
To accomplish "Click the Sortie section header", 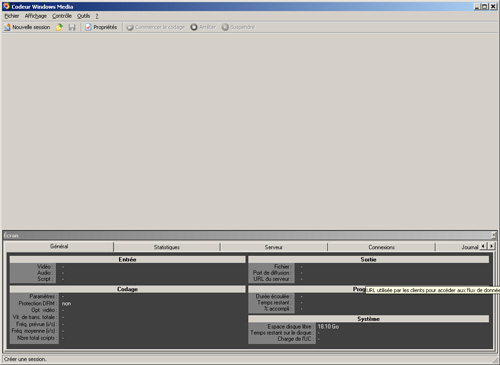I will tap(368, 260).
